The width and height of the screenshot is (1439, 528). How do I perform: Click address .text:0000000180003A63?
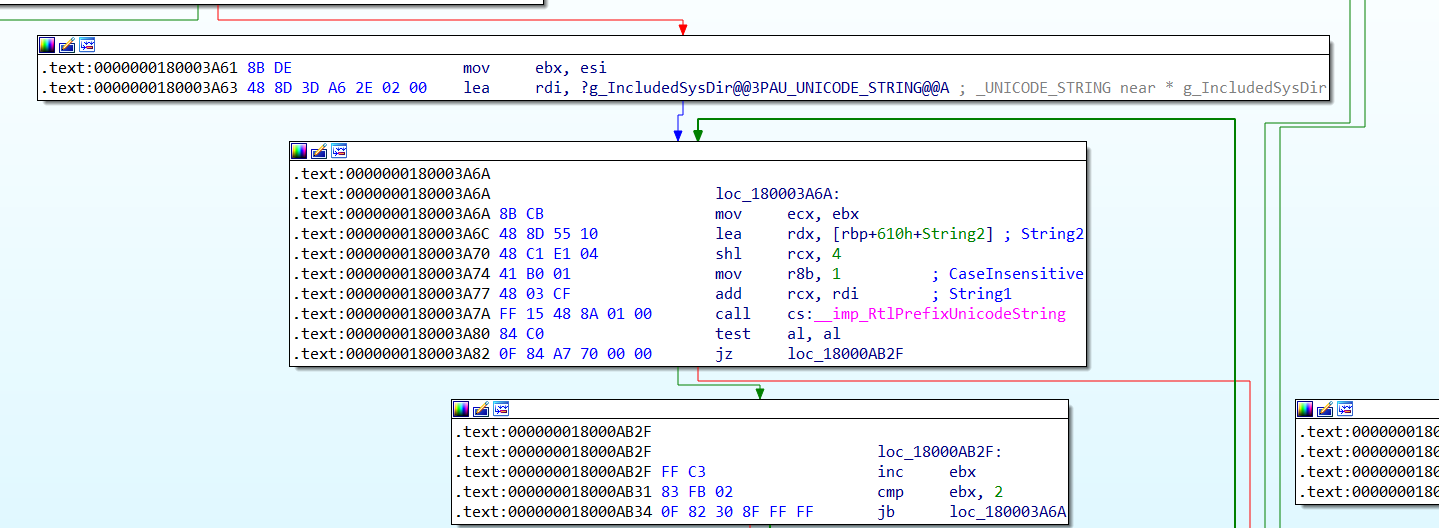[x=140, y=88]
